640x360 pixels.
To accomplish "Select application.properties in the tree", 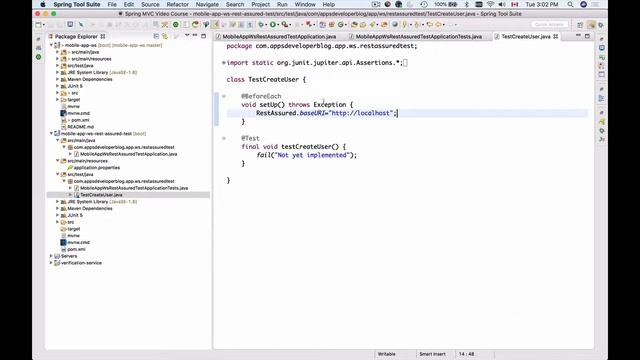I will coord(97,167).
